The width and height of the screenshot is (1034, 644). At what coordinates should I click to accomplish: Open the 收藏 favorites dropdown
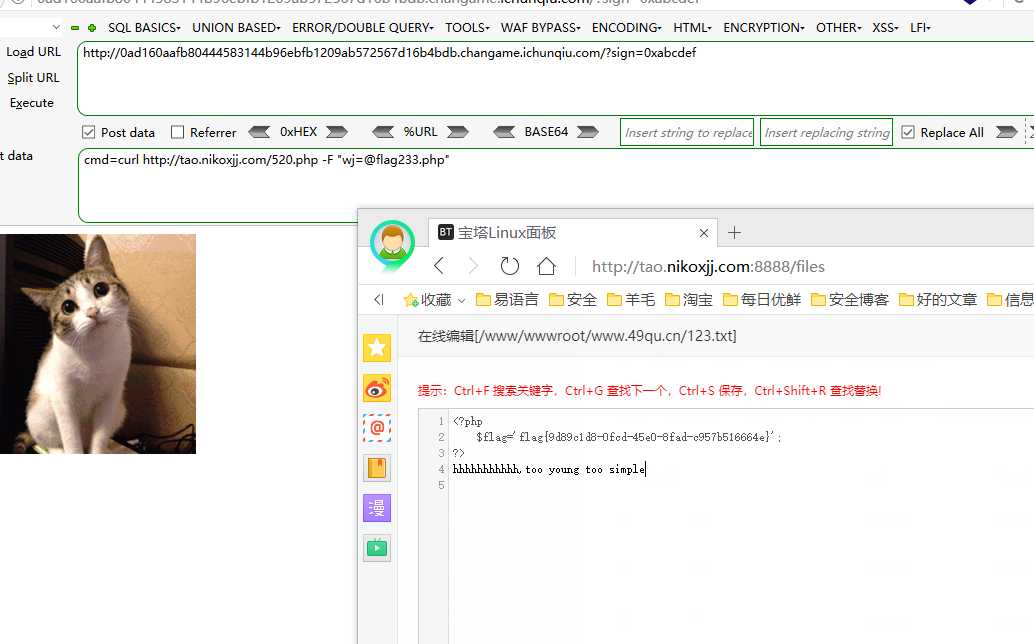[434, 300]
